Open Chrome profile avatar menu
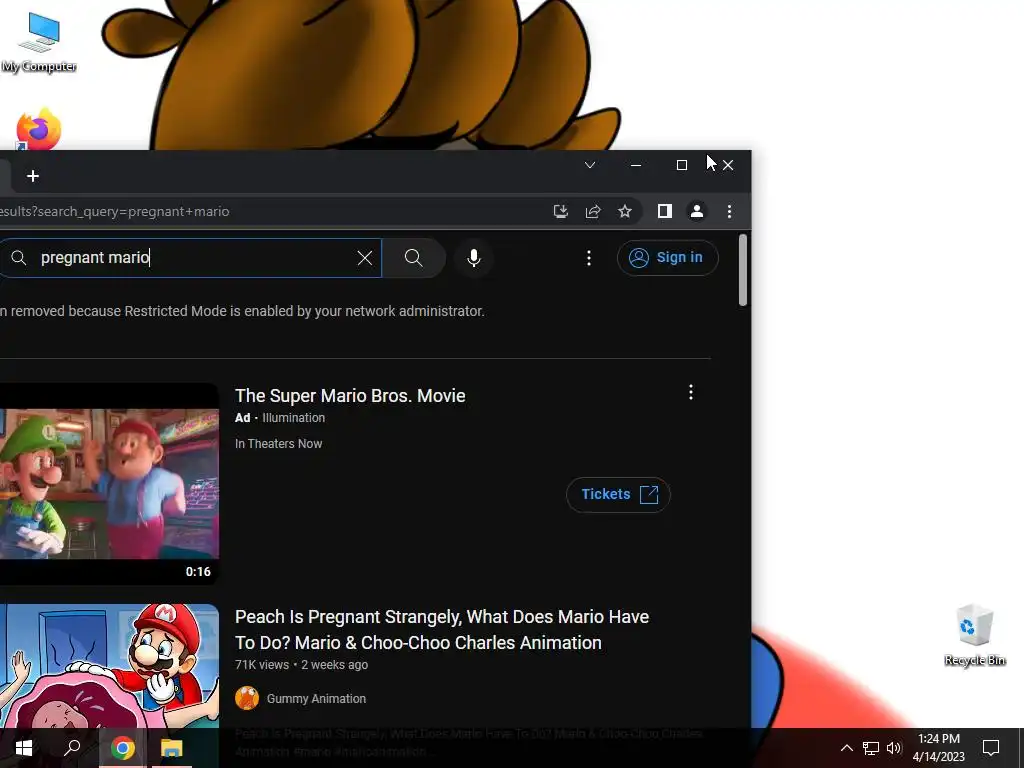This screenshot has height=768, width=1024. (x=697, y=211)
